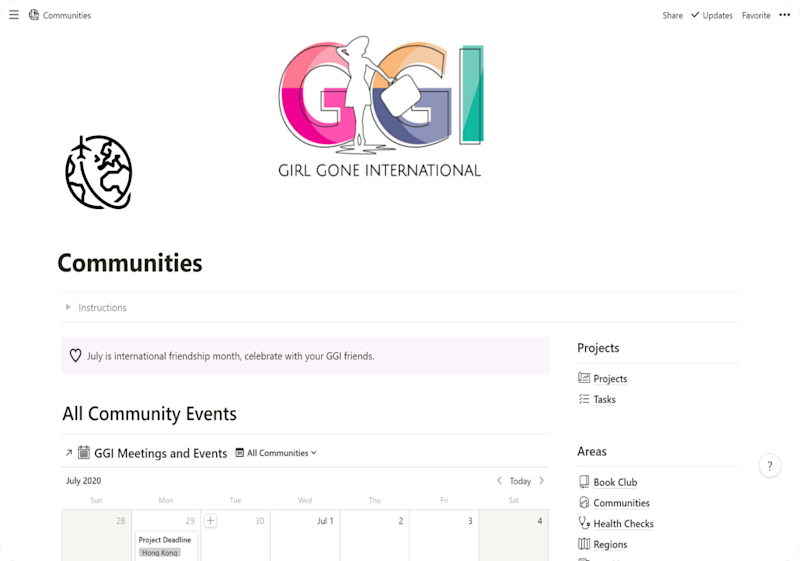
Task: Click the Girl Gone International cover image
Action: pyautogui.click(x=380, y=106)
